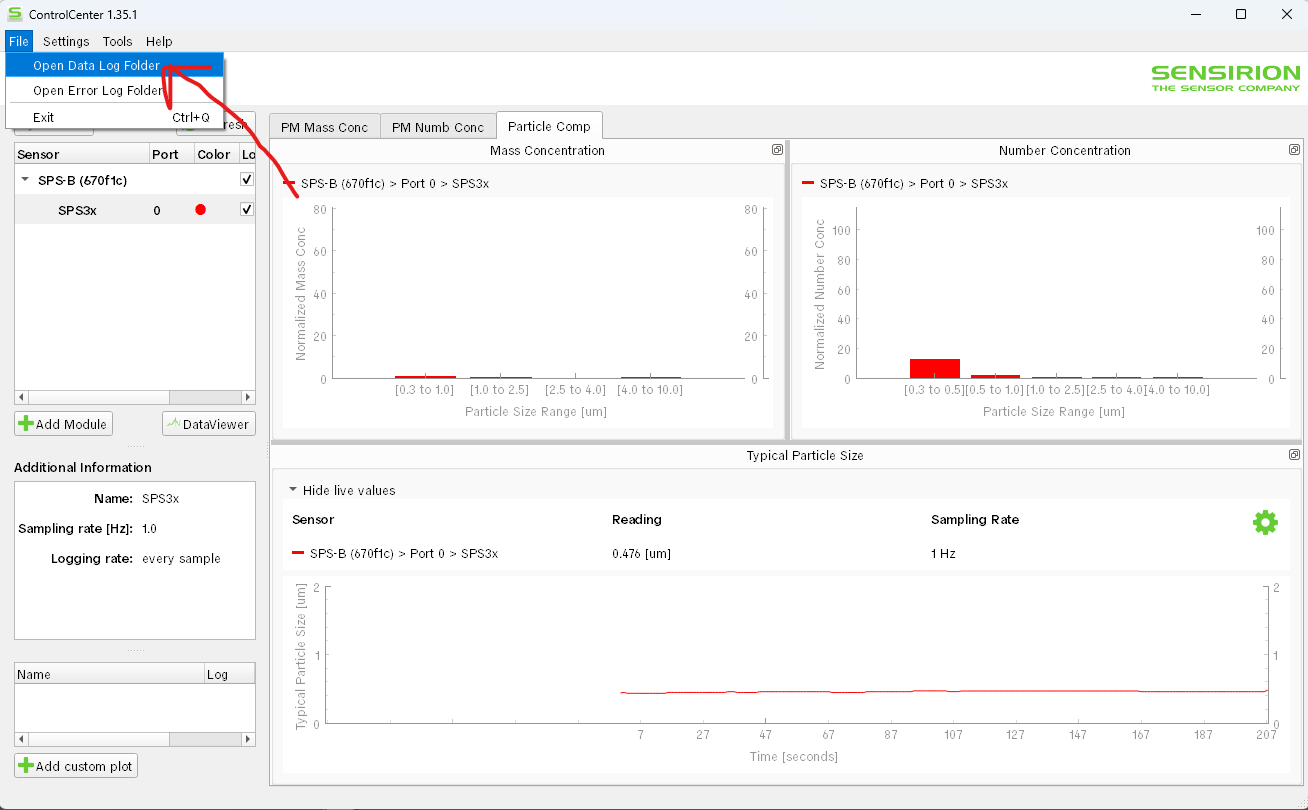Click the [0.3 to 1.0] label in Mass Concentration

pyautogui.click(x=425, y=390)
